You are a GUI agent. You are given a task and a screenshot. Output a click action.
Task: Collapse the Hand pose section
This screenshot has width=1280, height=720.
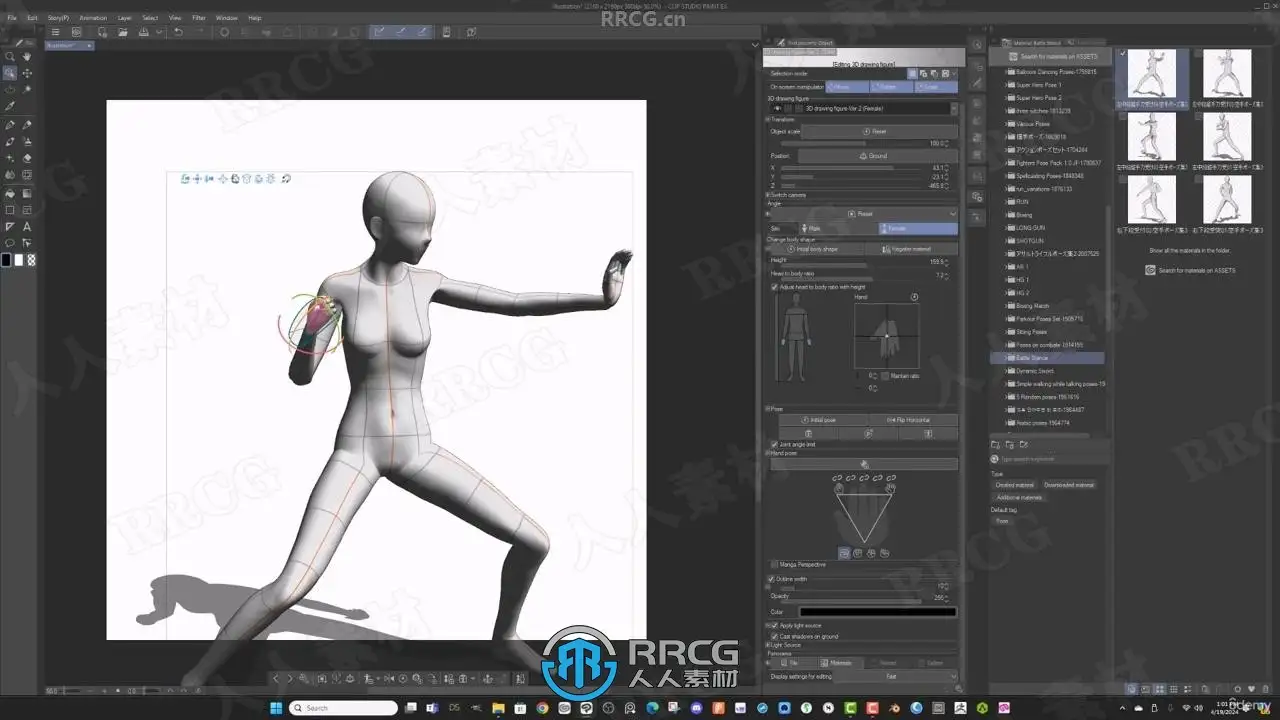coord(768,453)
